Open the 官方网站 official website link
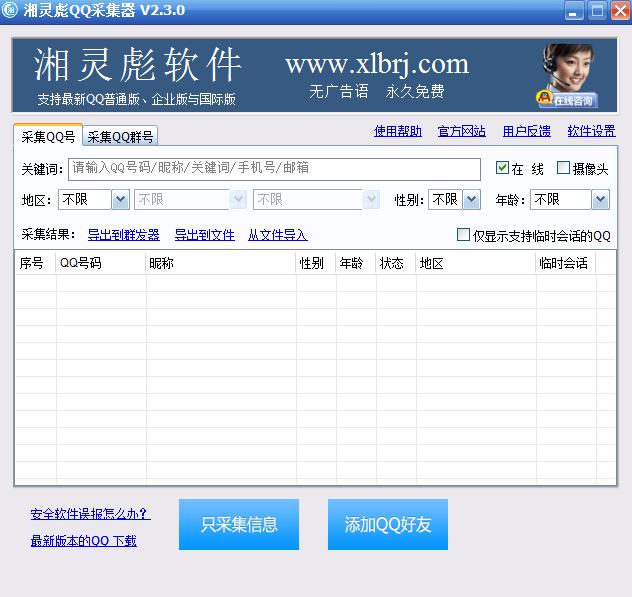632x597 pixels. 462,131
